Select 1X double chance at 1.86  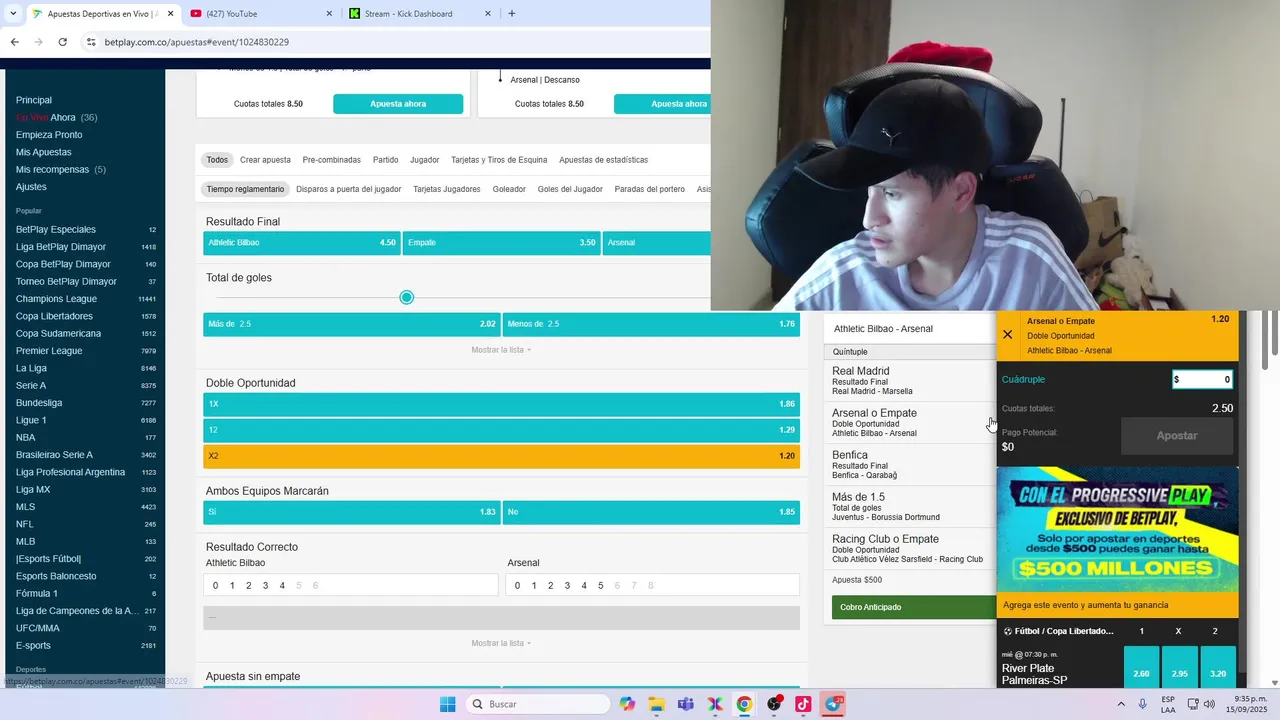[501, 404]
